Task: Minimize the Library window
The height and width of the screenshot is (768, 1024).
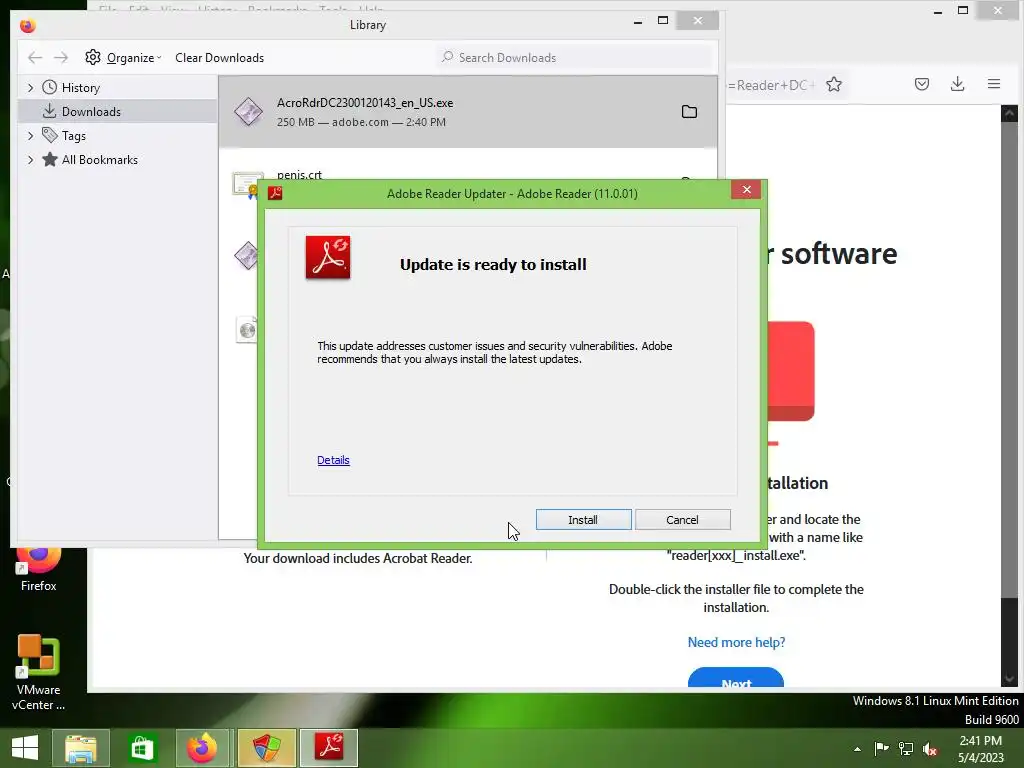Action: click(638, 22)
